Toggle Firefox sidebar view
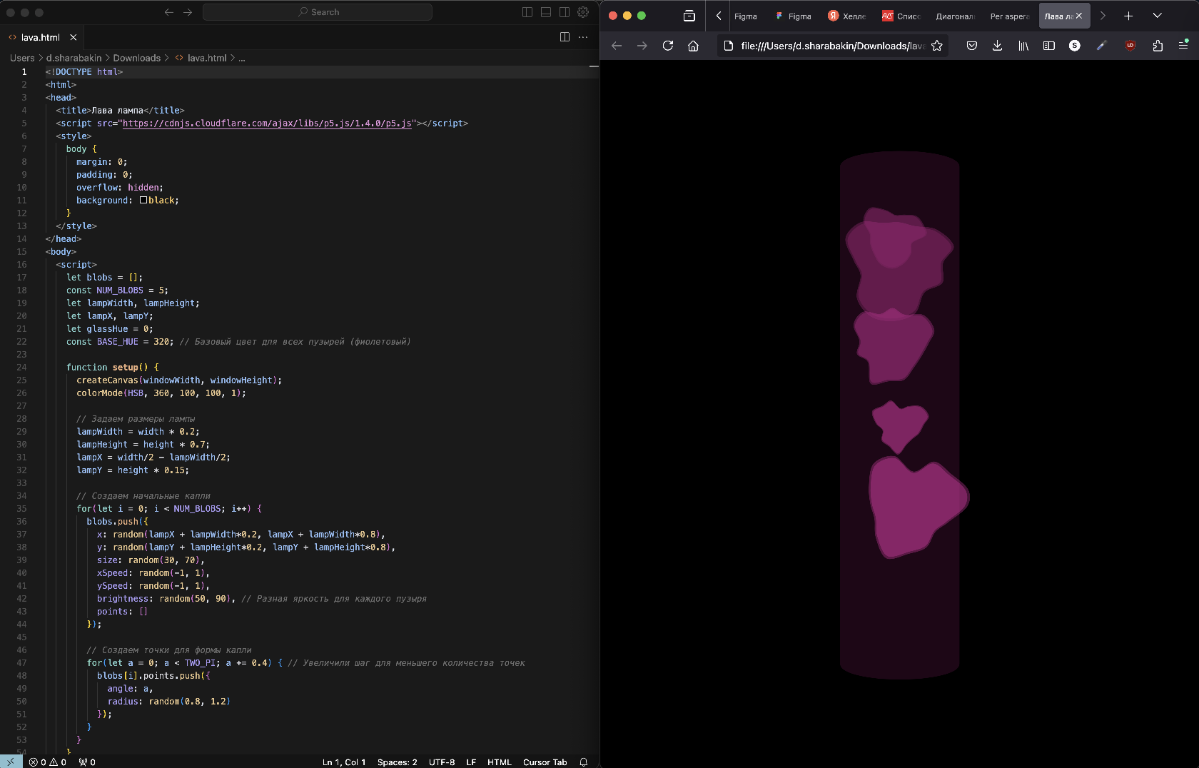Viewport: 1199px width, 768px height. pos(1048,46)
